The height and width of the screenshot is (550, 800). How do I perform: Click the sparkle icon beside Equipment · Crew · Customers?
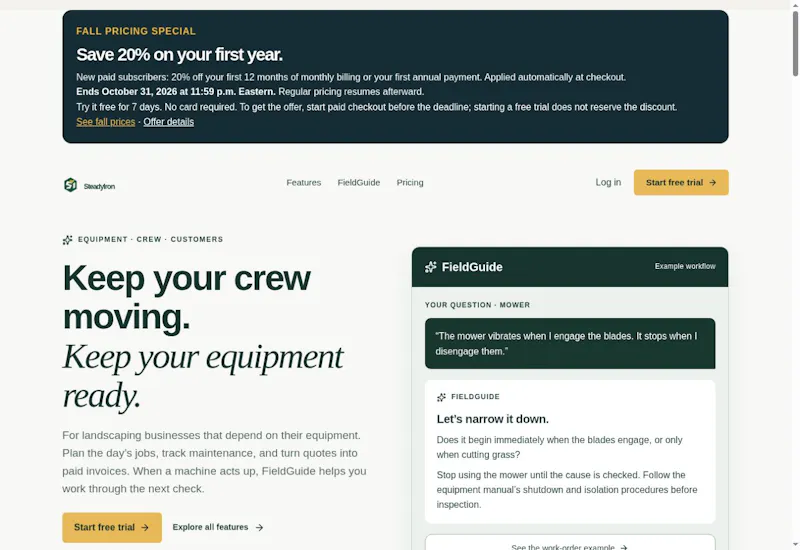point(67,240)
